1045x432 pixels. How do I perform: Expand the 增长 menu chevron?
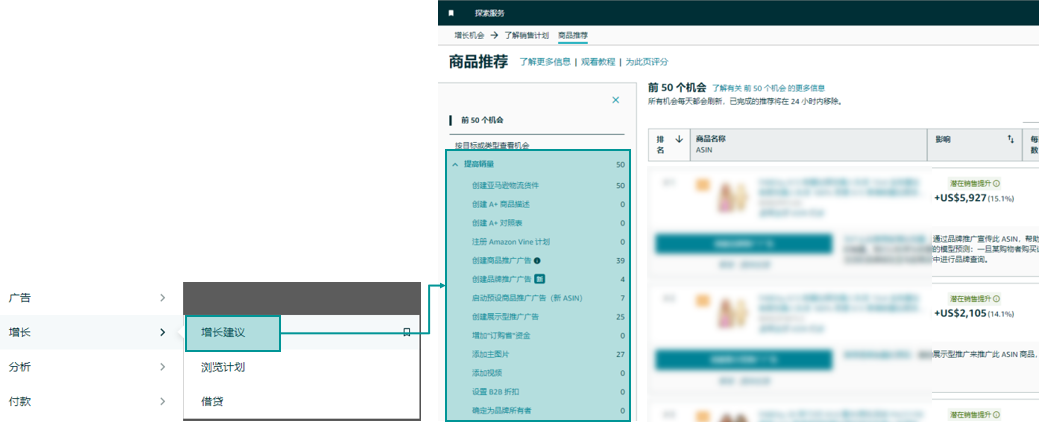(x=163, y=332)
